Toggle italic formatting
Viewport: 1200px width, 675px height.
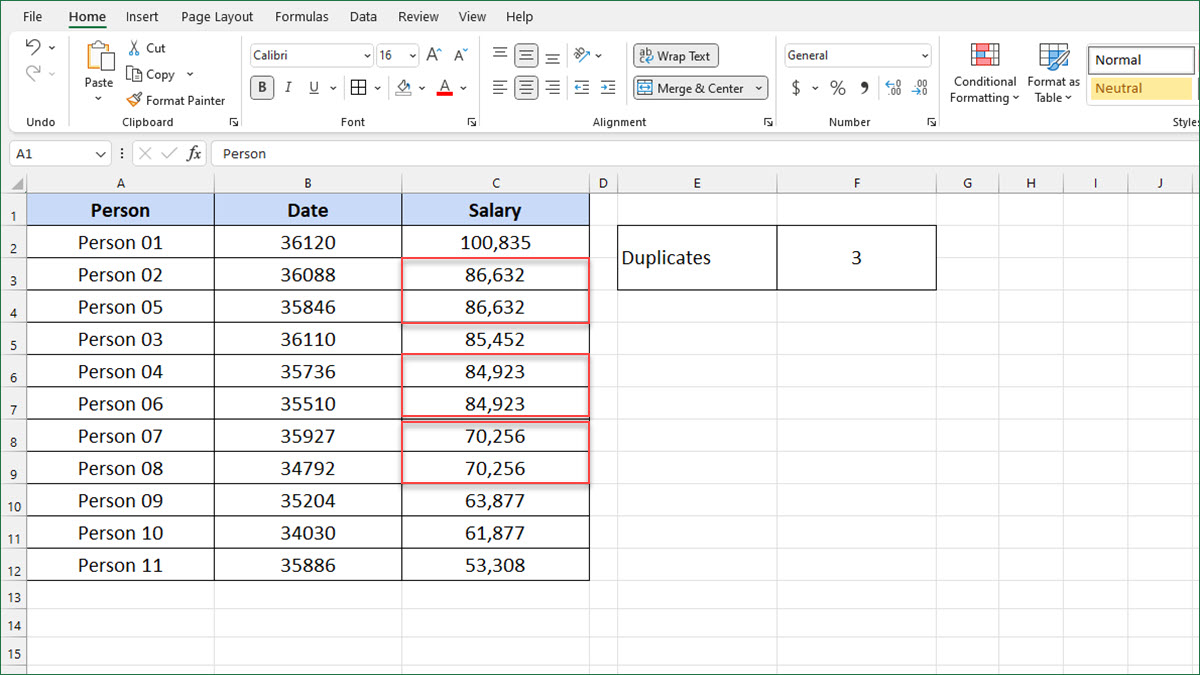pos(287,88)
